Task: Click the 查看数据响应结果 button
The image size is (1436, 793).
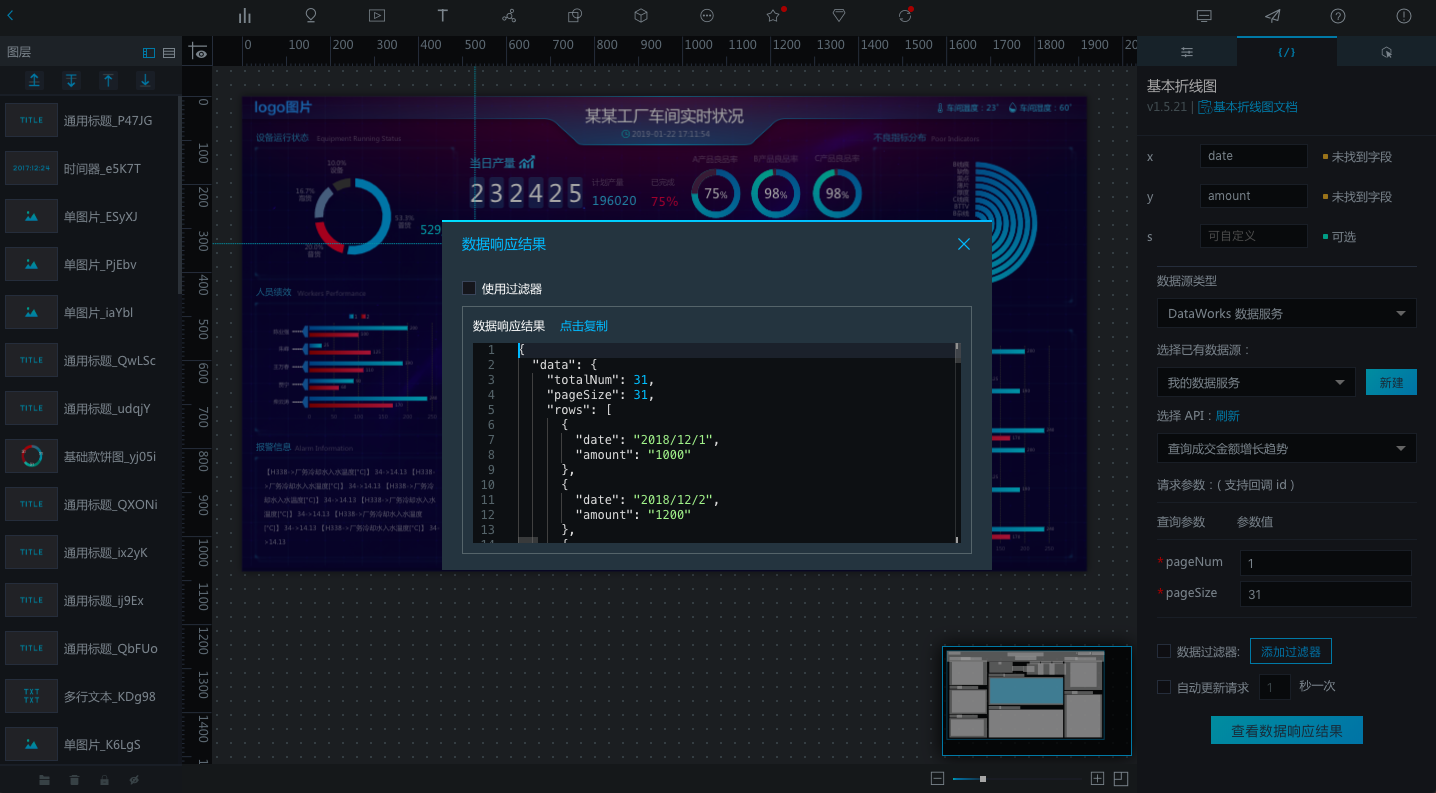Action: click(1286, 730)
